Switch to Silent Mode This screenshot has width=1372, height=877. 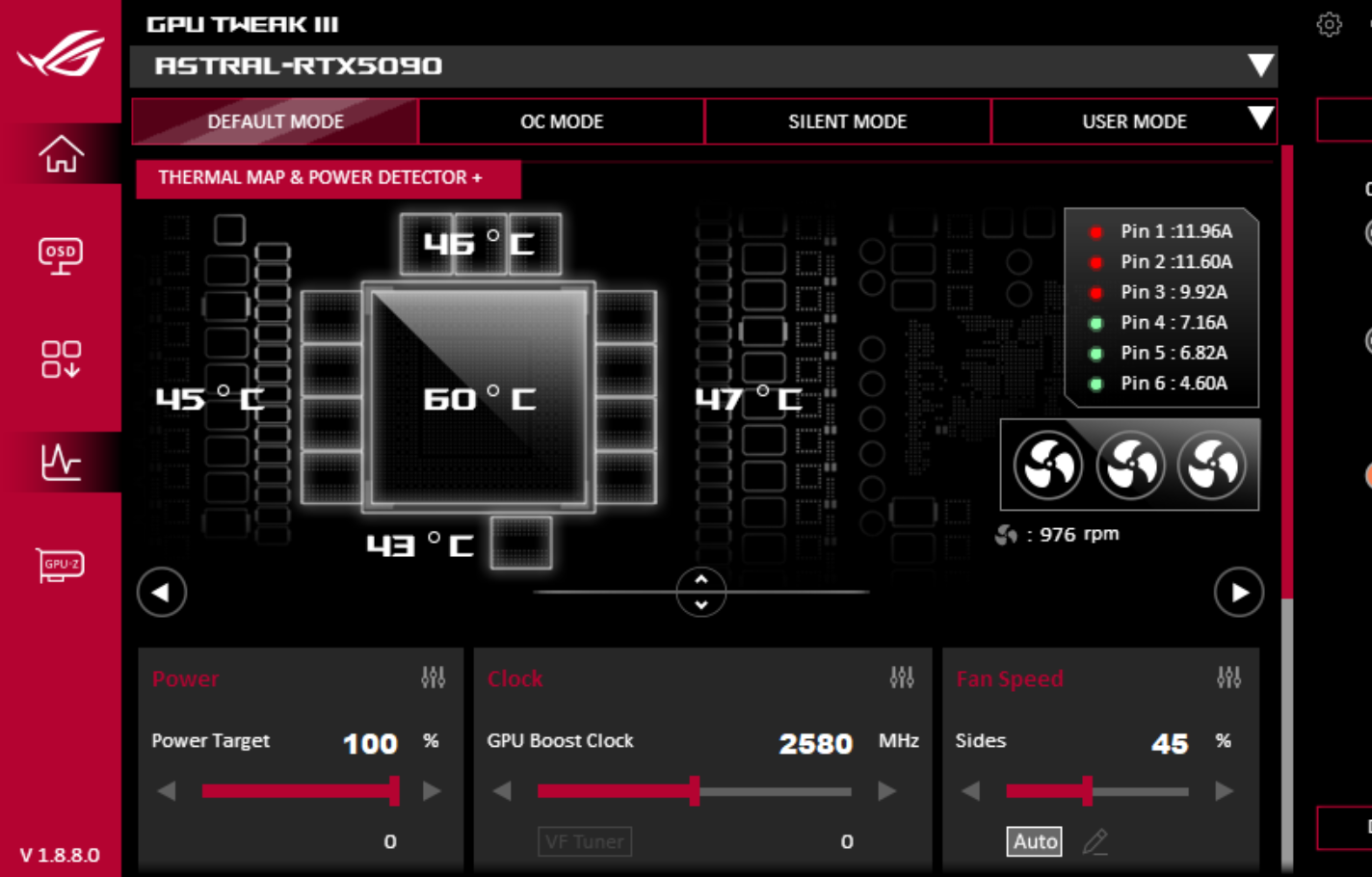(848, 121)
